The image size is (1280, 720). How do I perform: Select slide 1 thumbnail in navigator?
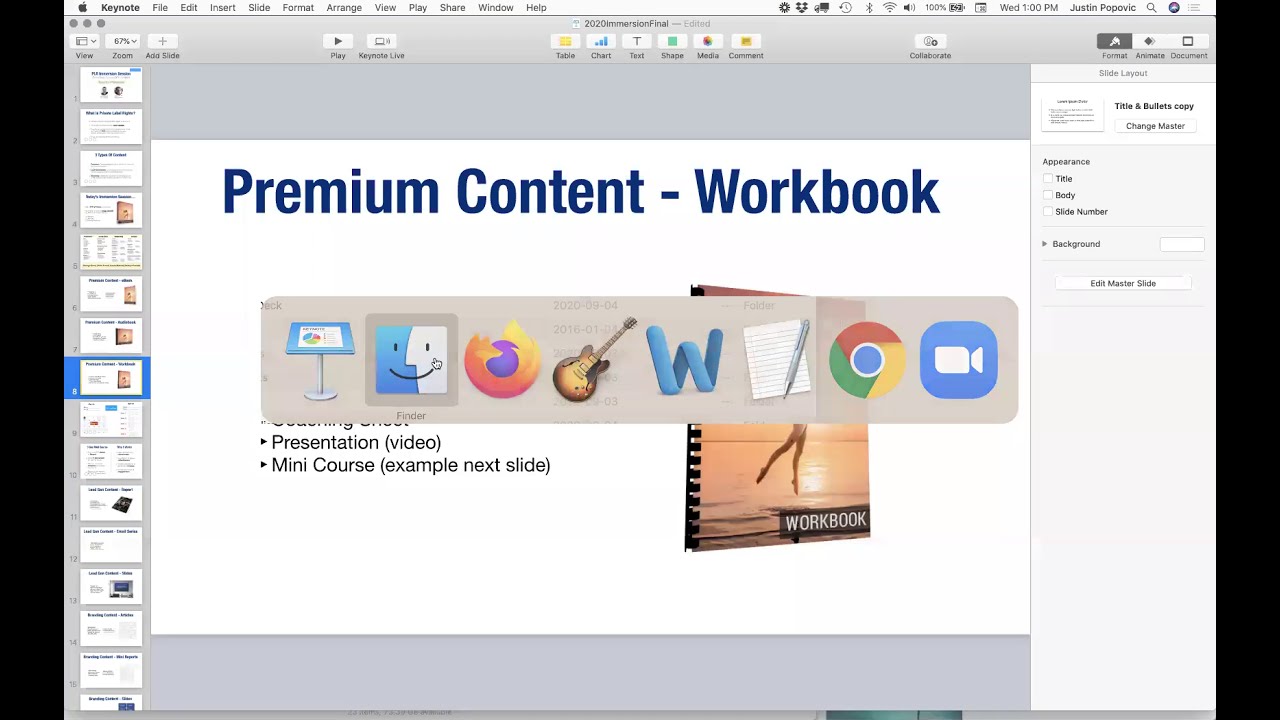pos(111,85)
